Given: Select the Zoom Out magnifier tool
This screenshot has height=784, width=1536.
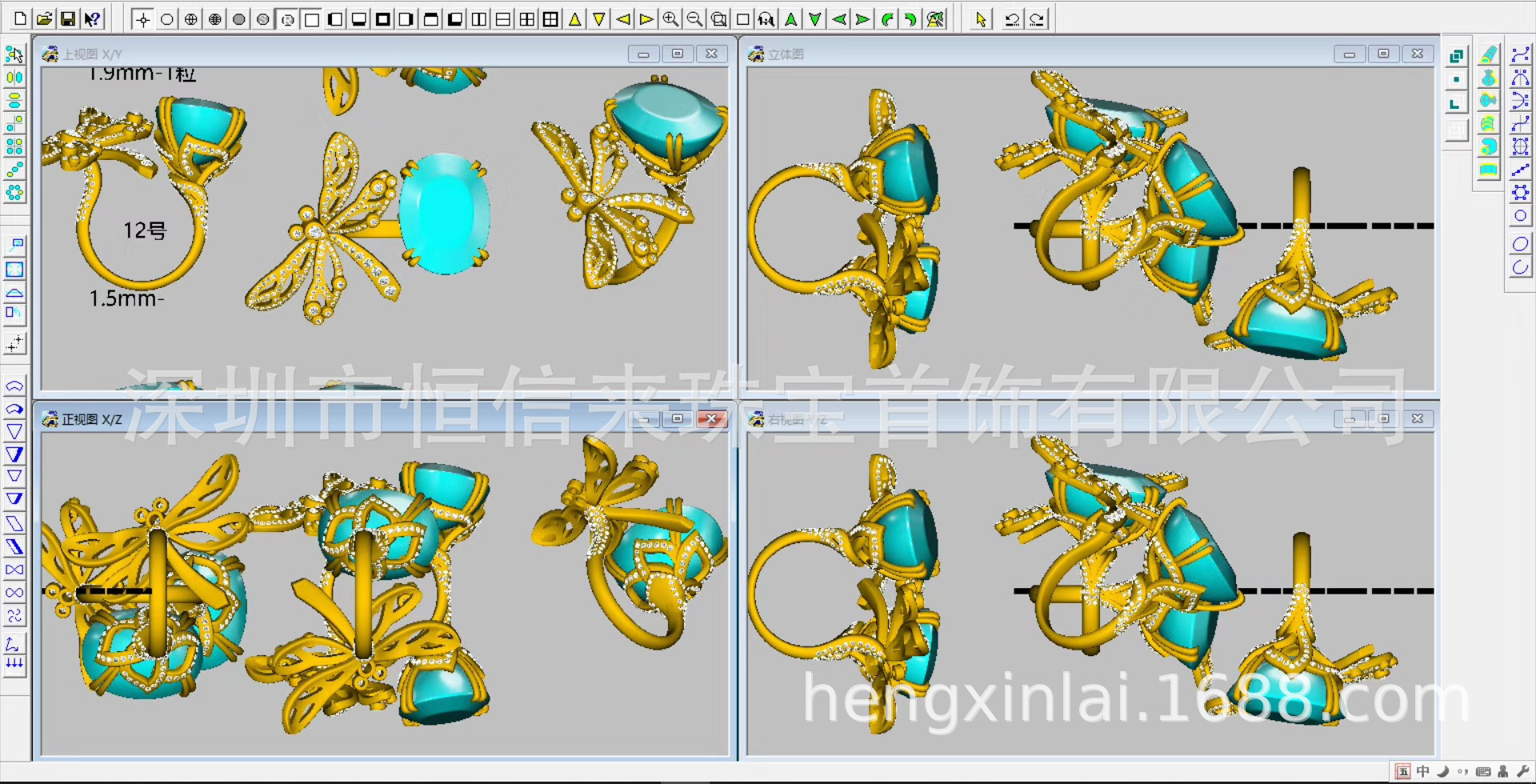Looking at the screenshot, I should pos(694,19).
